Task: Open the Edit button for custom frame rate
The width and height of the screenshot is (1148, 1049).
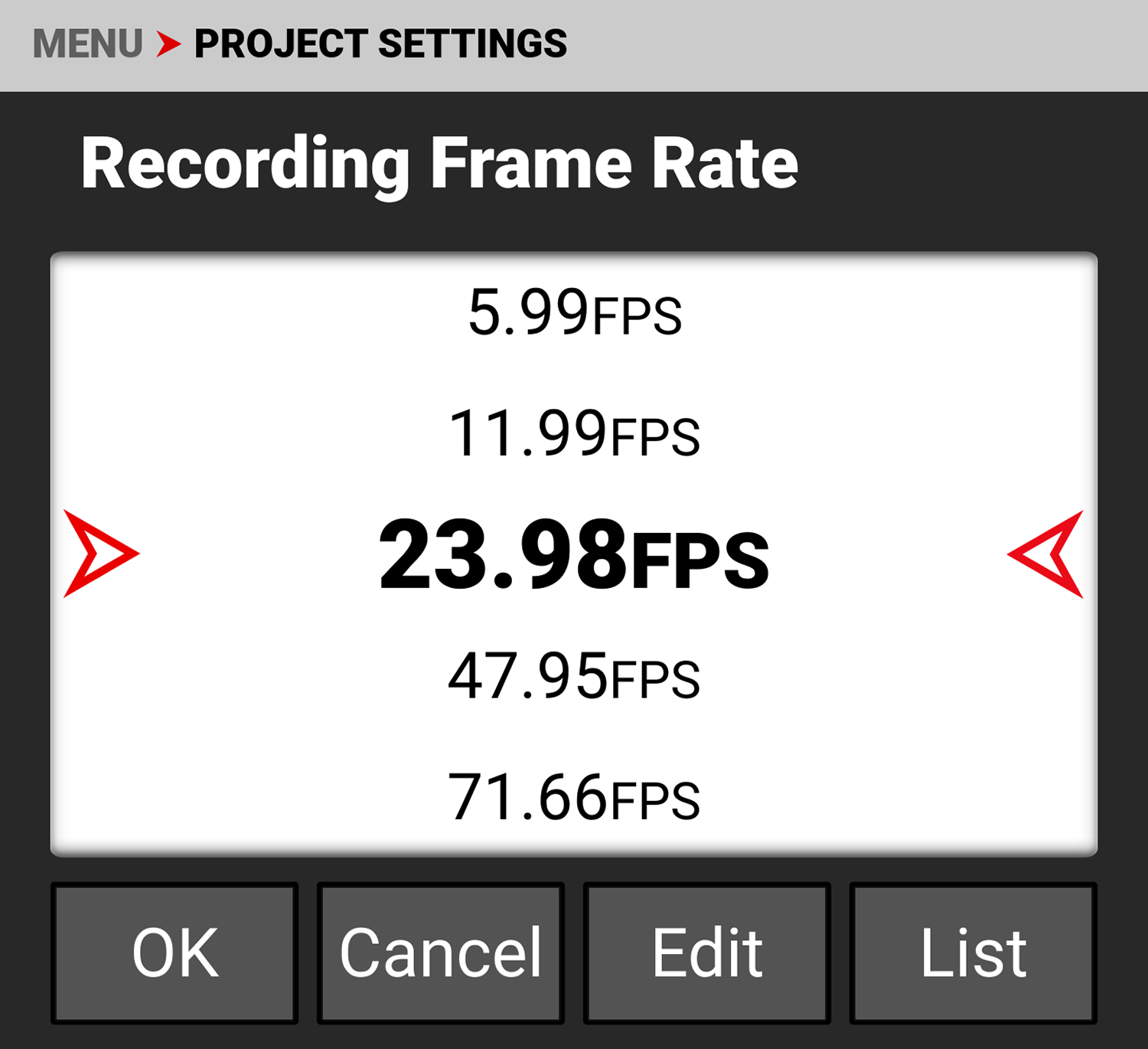Action: pyautogui.click(x=706, y=952)
